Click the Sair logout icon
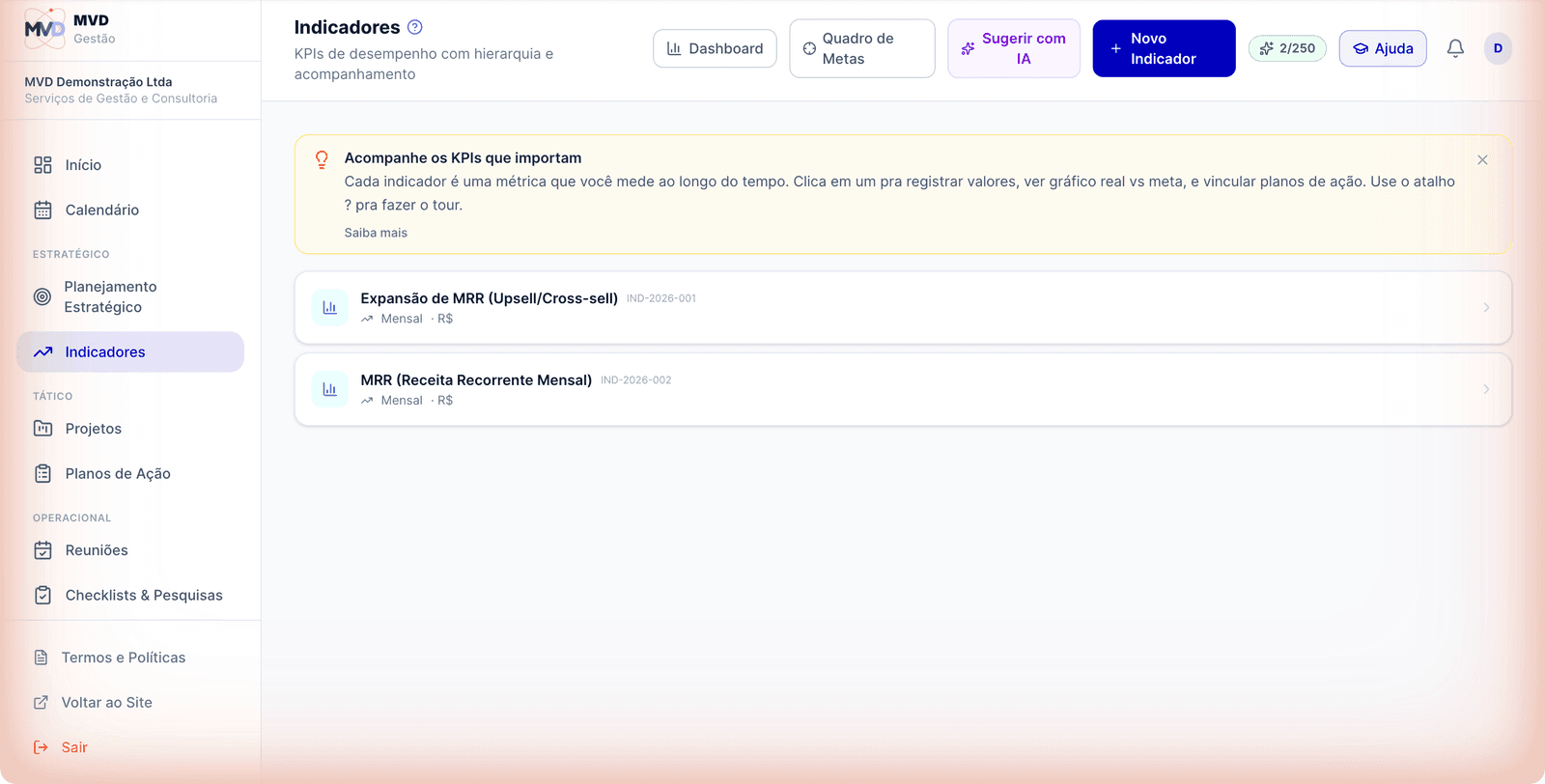This screenshot has width=1545, height=784. (x=41, y=747)
